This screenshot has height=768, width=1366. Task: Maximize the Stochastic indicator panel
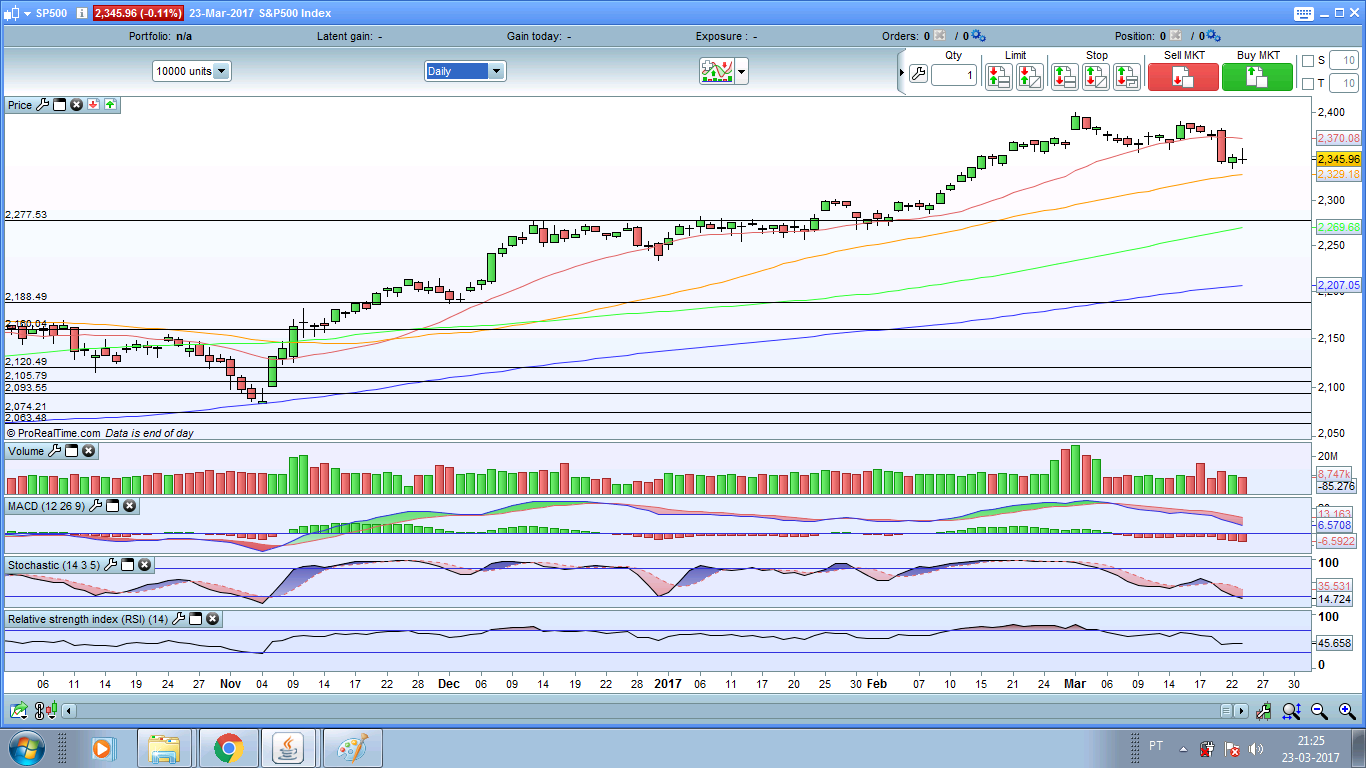127,566
